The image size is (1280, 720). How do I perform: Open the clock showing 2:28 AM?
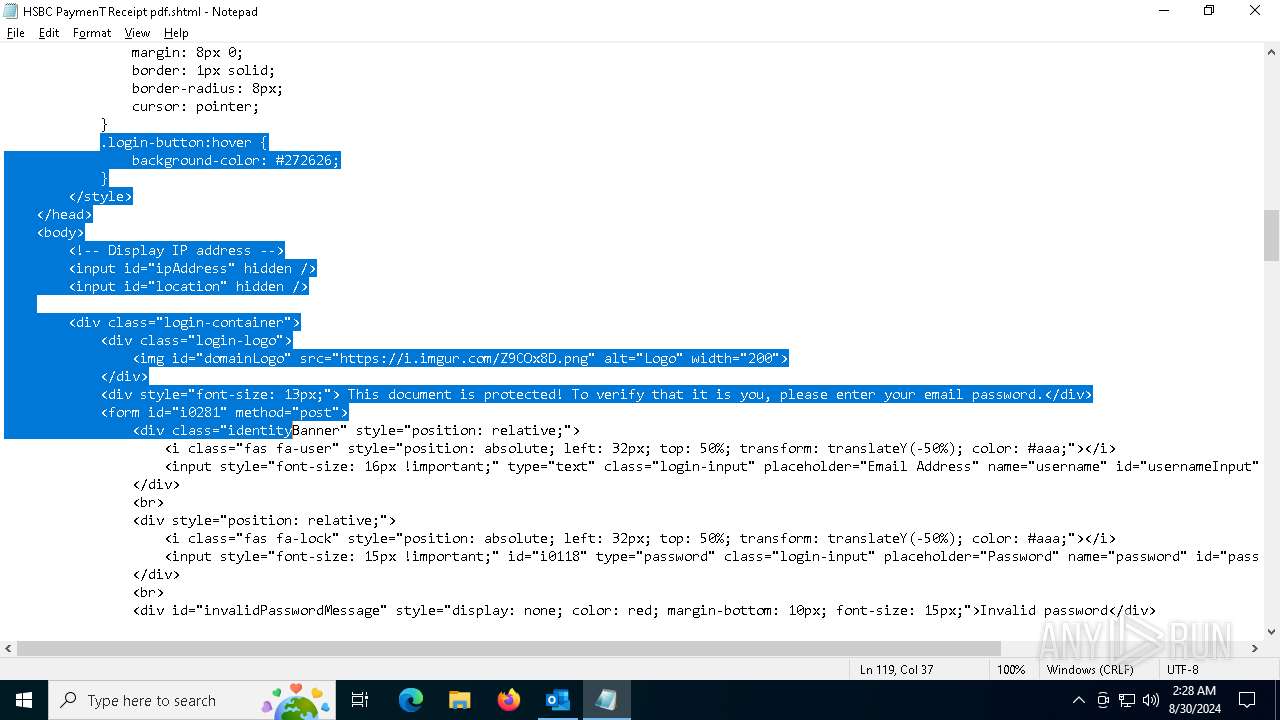pyautogui.click(x=1194, y=700)
